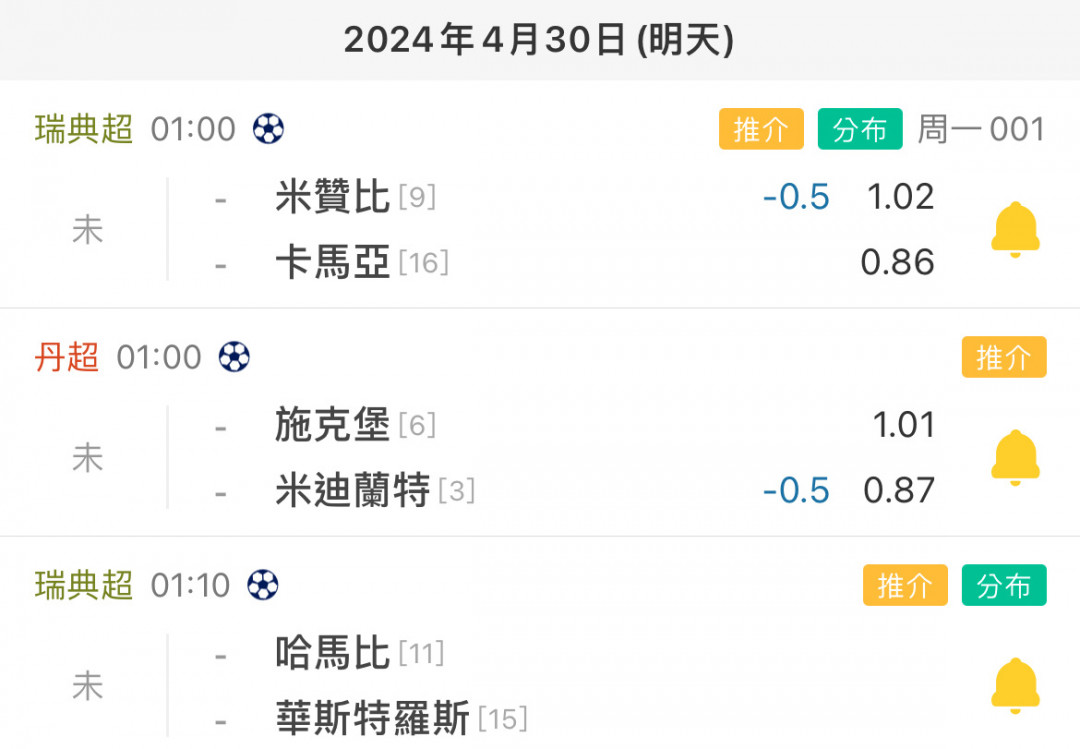Click the 0.87 odds for 米迪蘭特
Viewport: 1080px width, 749px height.
point(899,491)
